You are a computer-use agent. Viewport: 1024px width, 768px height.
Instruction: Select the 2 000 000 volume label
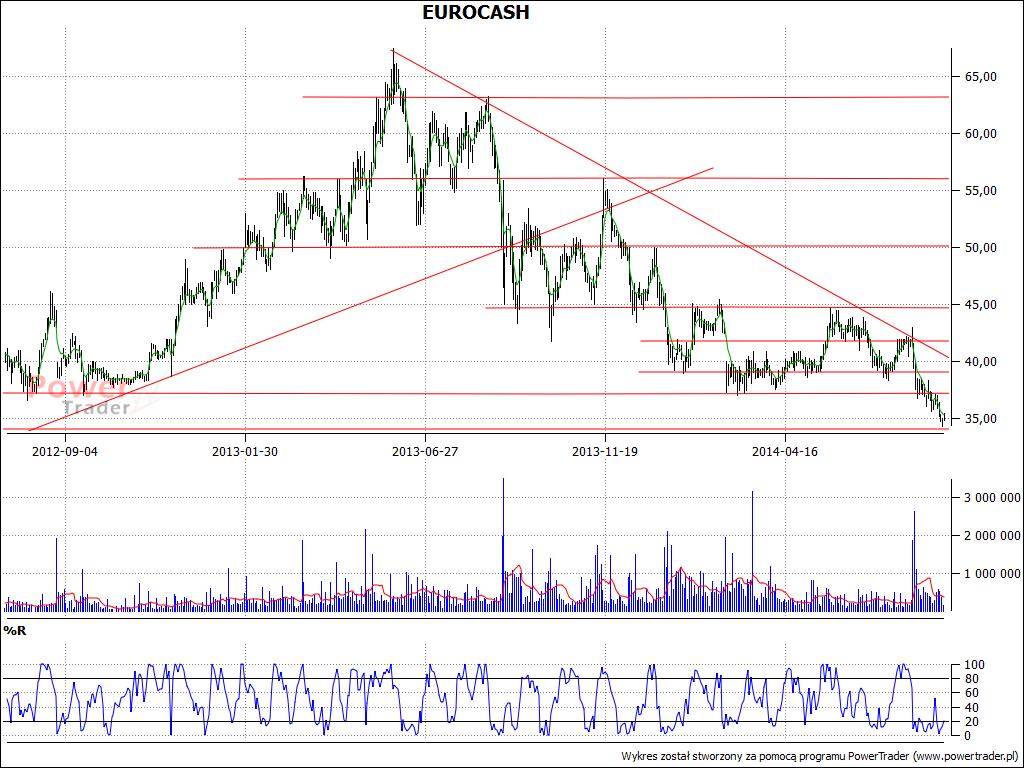(992, 536)
